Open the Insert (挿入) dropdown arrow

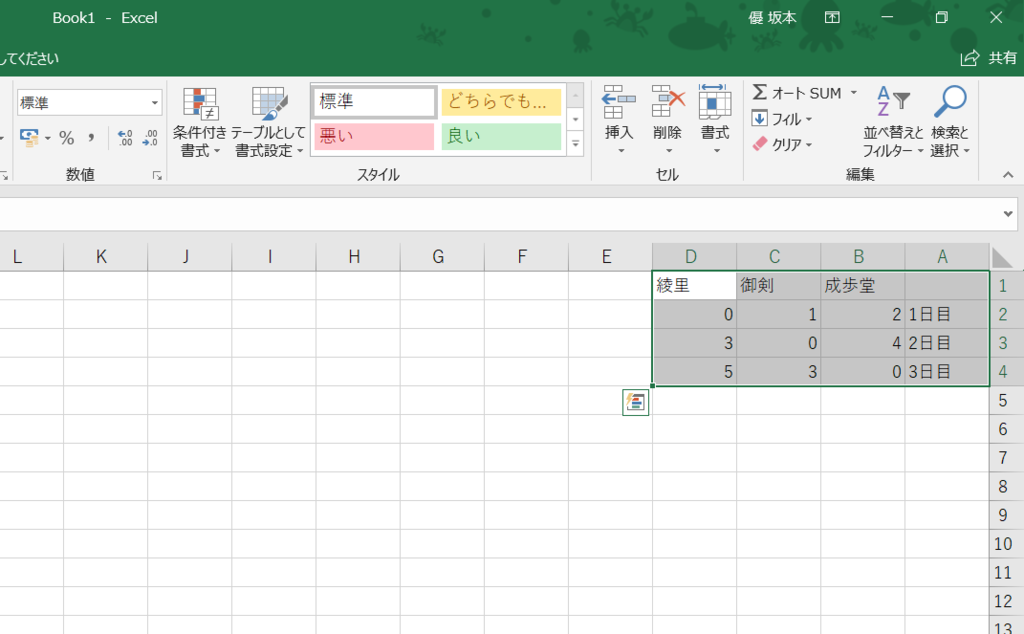(620, 151)
